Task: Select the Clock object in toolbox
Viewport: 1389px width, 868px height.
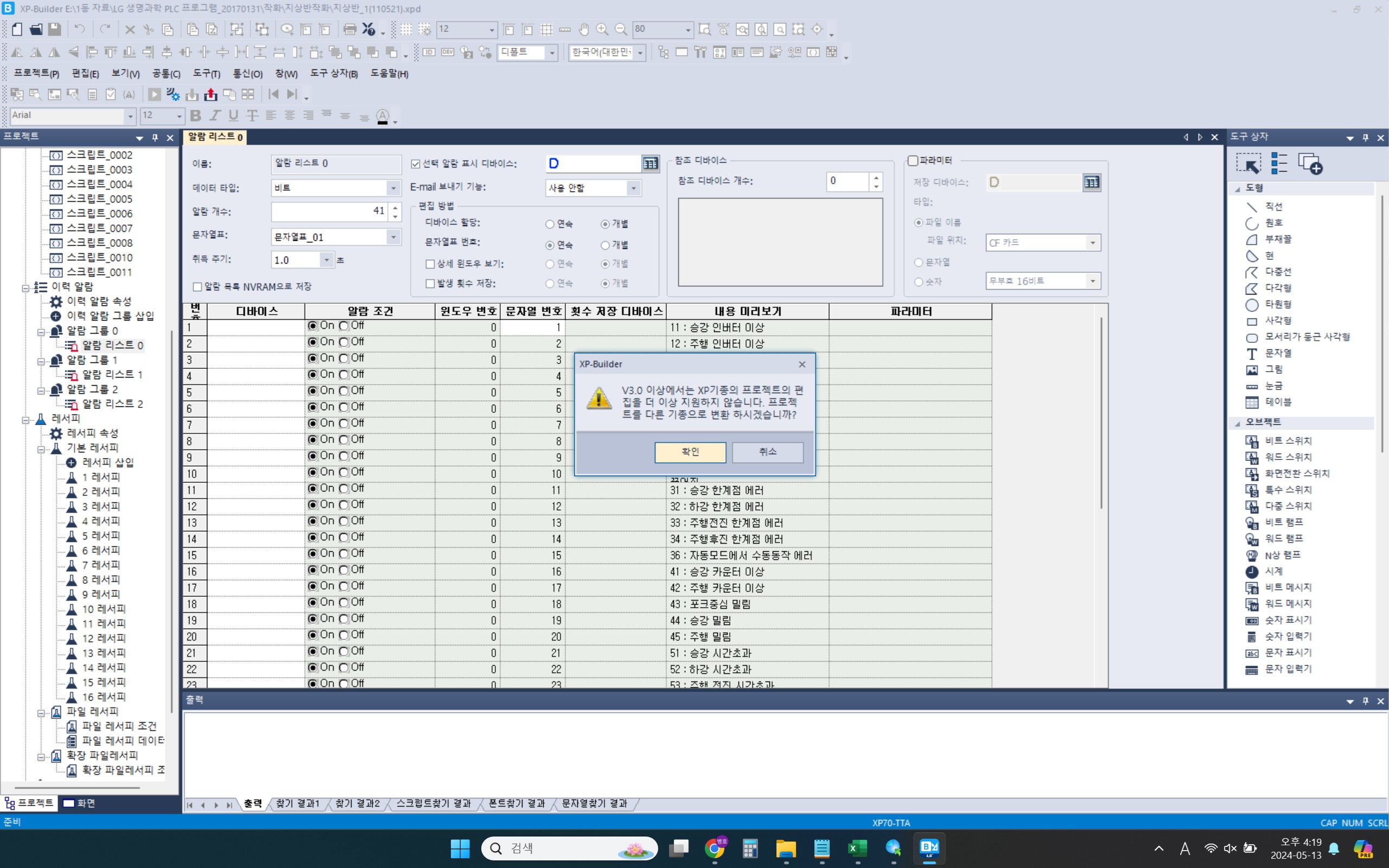Action: pos(1264,571)
